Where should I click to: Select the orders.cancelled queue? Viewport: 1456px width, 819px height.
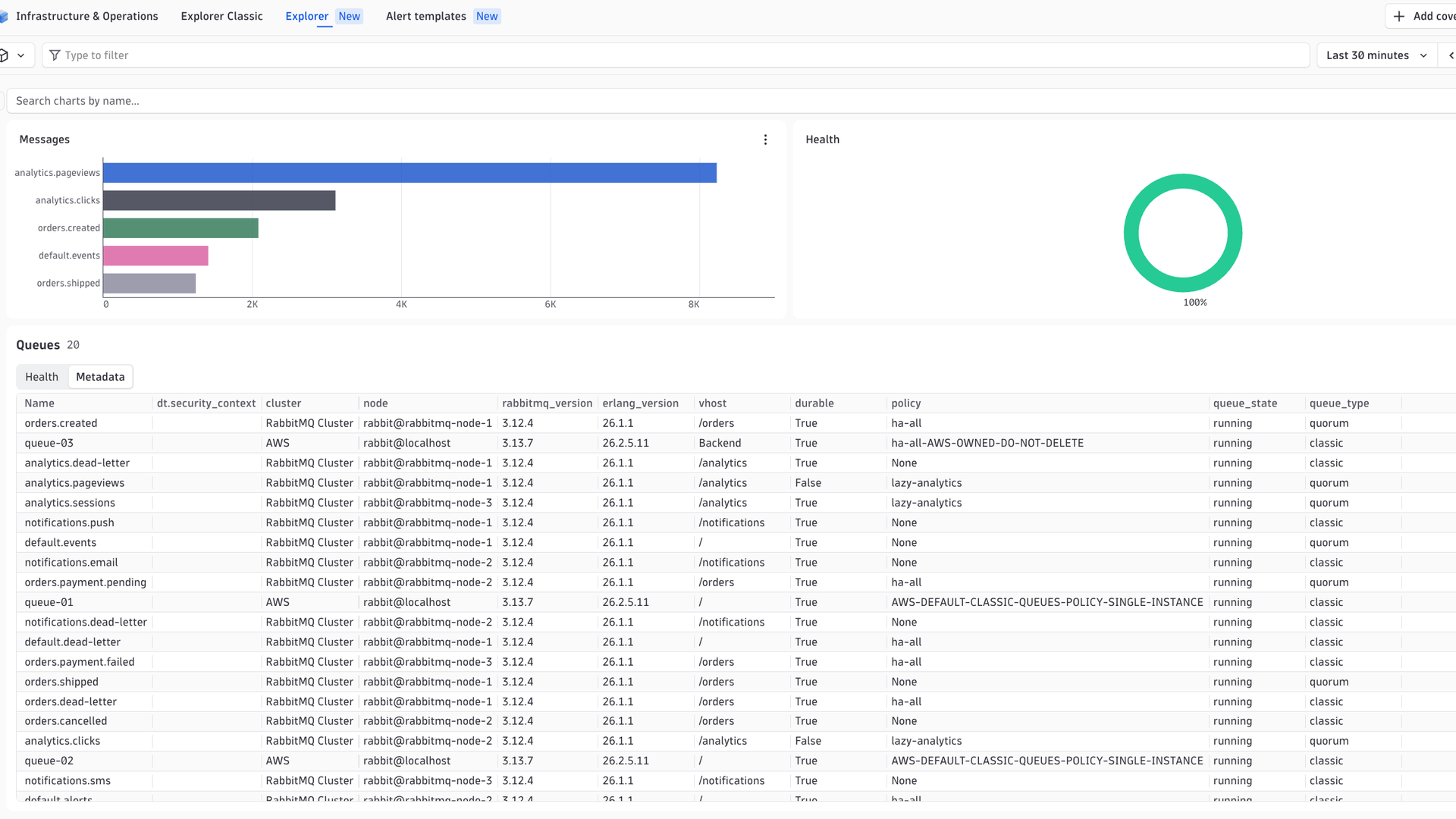coord(66,721)
